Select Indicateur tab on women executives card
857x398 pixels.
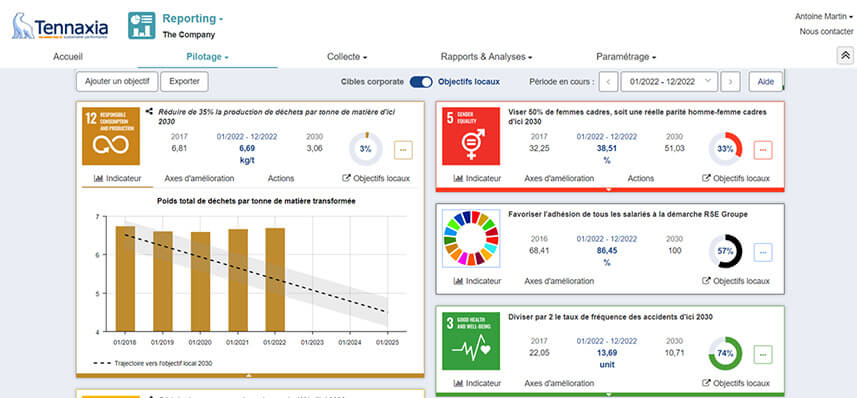(477, 178)
